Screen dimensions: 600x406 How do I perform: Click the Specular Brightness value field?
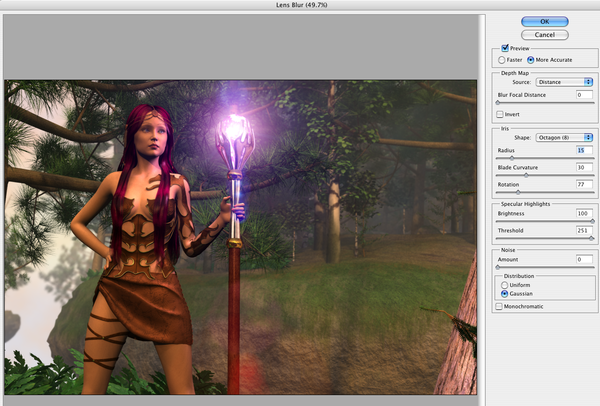click(584, 213)
